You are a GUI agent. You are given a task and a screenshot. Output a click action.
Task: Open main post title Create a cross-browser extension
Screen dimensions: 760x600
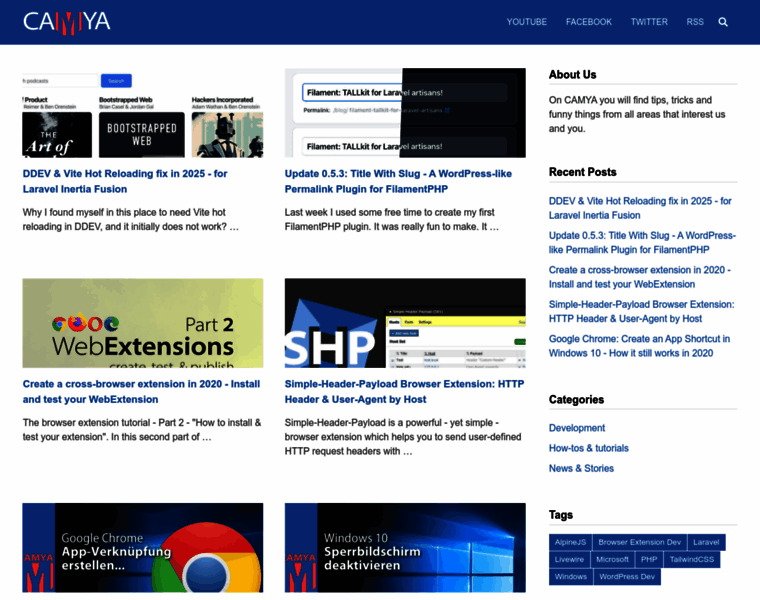[x=141, y=392]
